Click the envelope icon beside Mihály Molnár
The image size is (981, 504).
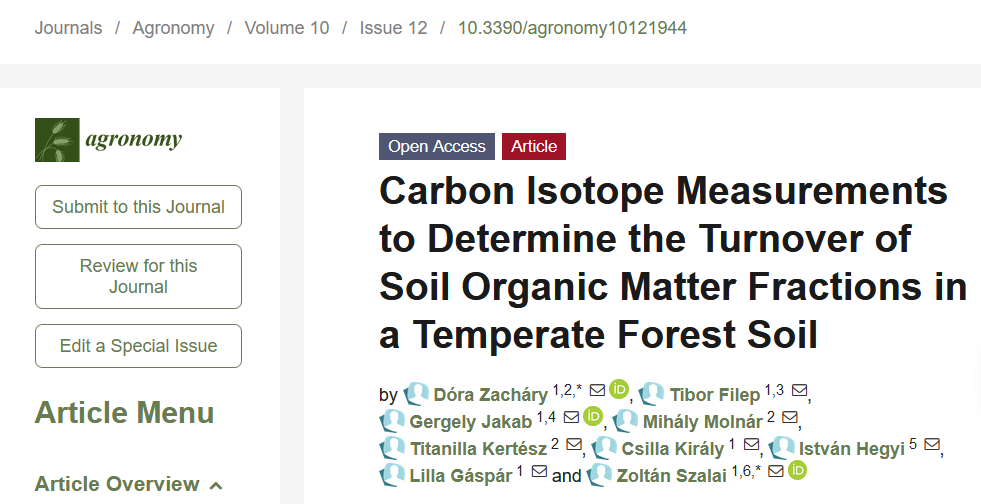click(x=790, y=417)
